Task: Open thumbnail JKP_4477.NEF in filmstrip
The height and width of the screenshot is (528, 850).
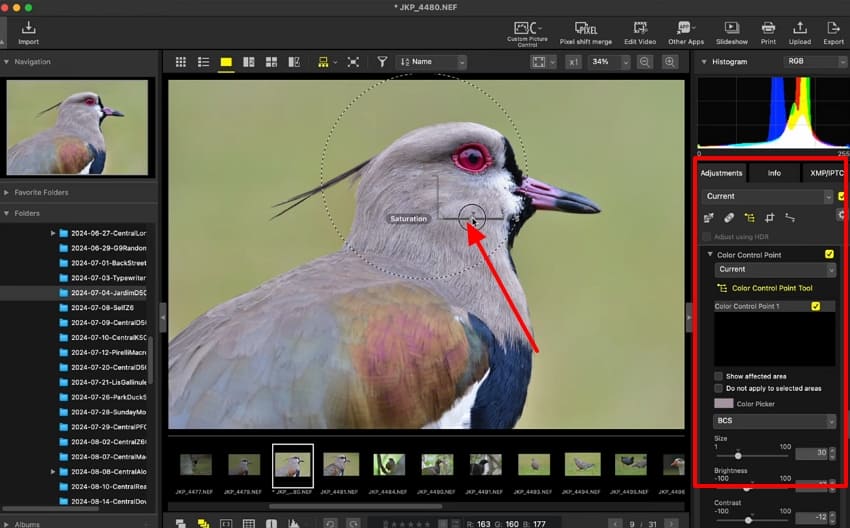Action: 196,465
